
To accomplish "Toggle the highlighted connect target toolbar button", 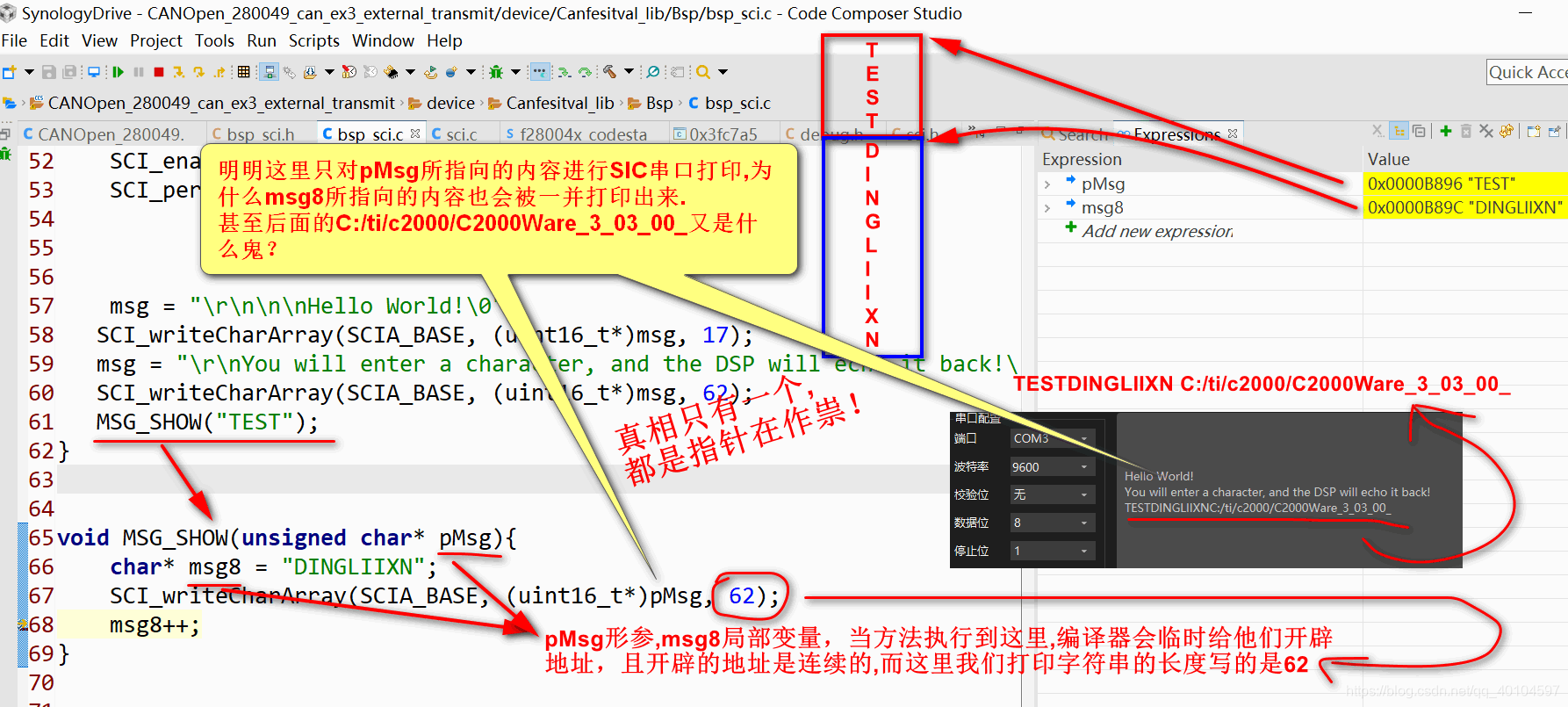I will point(269,72).
